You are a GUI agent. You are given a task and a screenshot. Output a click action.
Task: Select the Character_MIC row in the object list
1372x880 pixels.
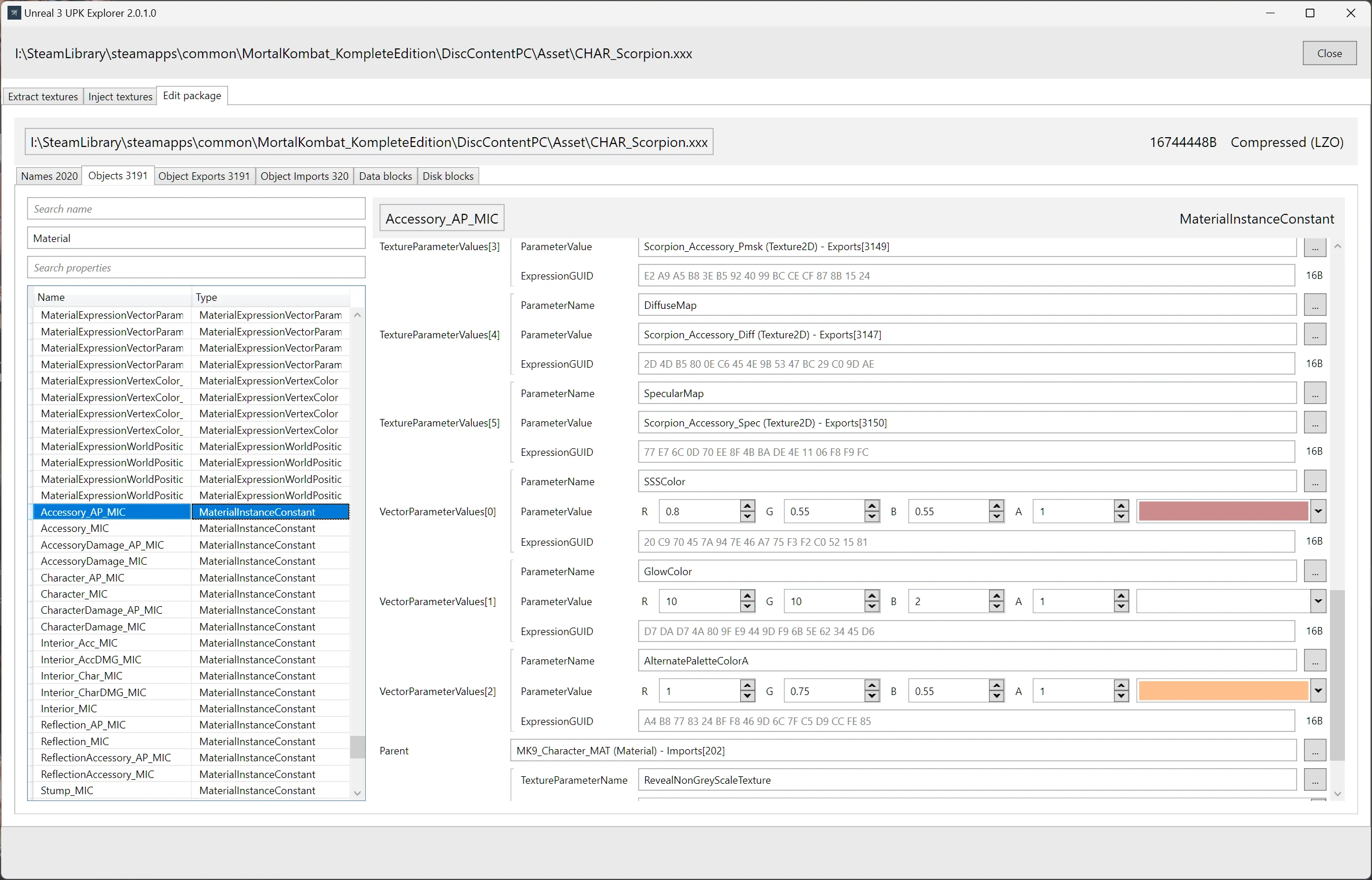tap(74, 594)
